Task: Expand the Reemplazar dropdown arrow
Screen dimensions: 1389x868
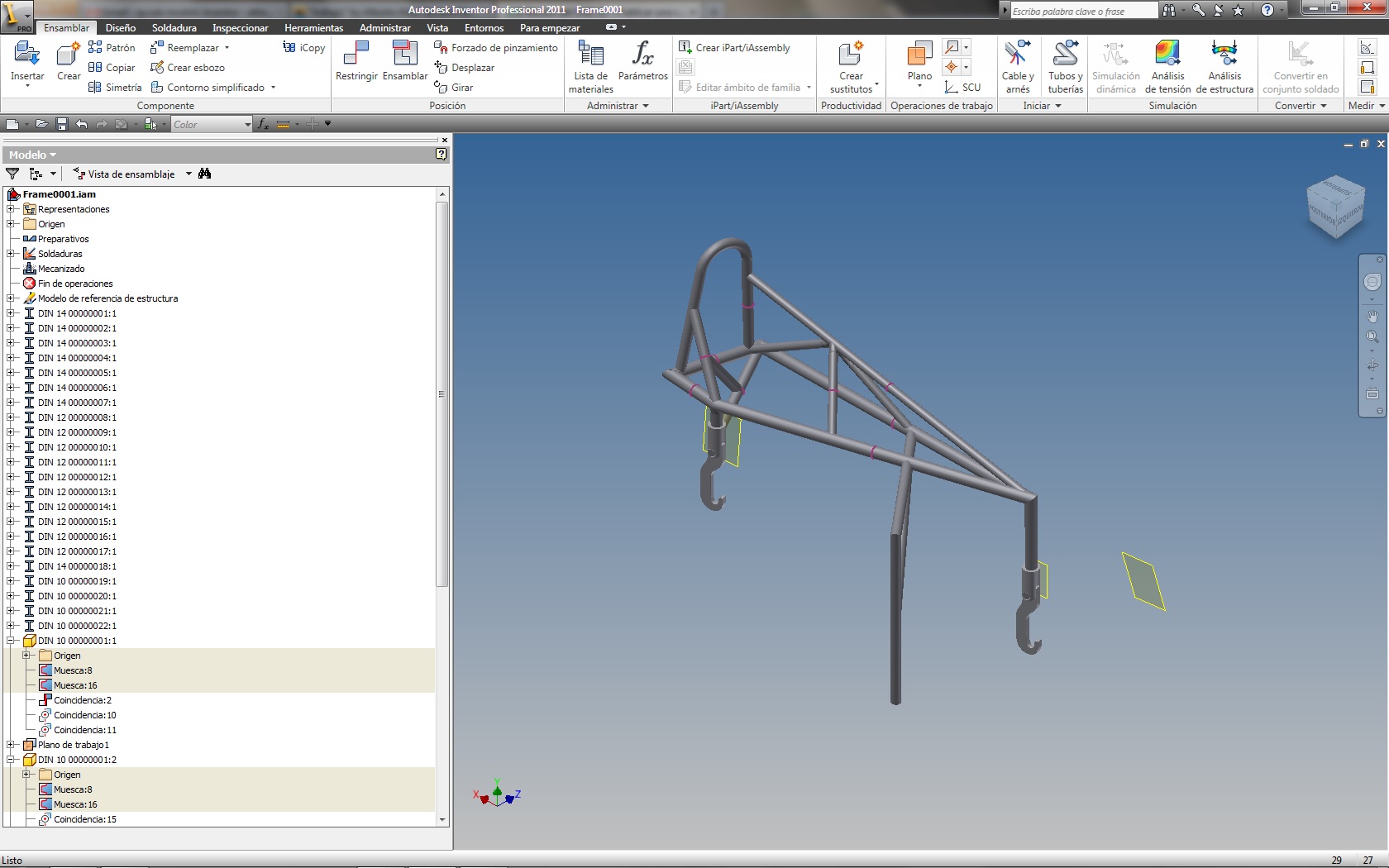Action: (x=227, y=48)
